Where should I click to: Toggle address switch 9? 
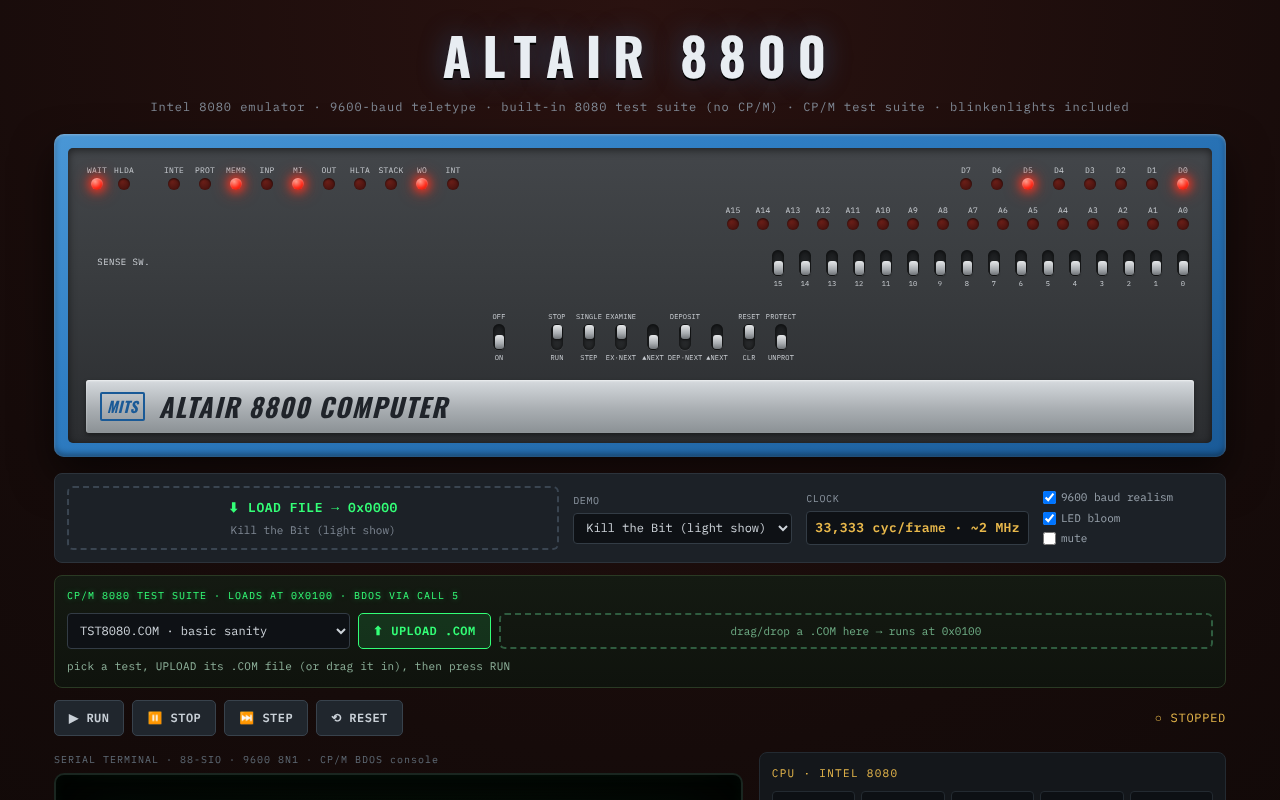coord(940,263)
